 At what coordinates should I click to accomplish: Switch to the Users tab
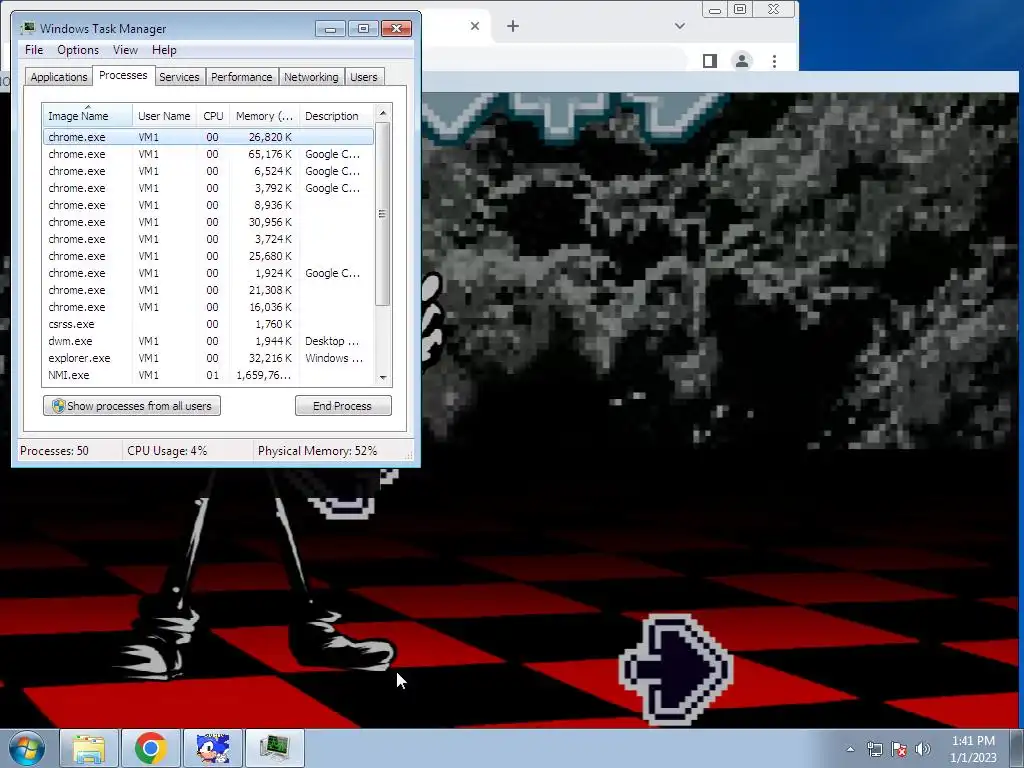point(363,76)
